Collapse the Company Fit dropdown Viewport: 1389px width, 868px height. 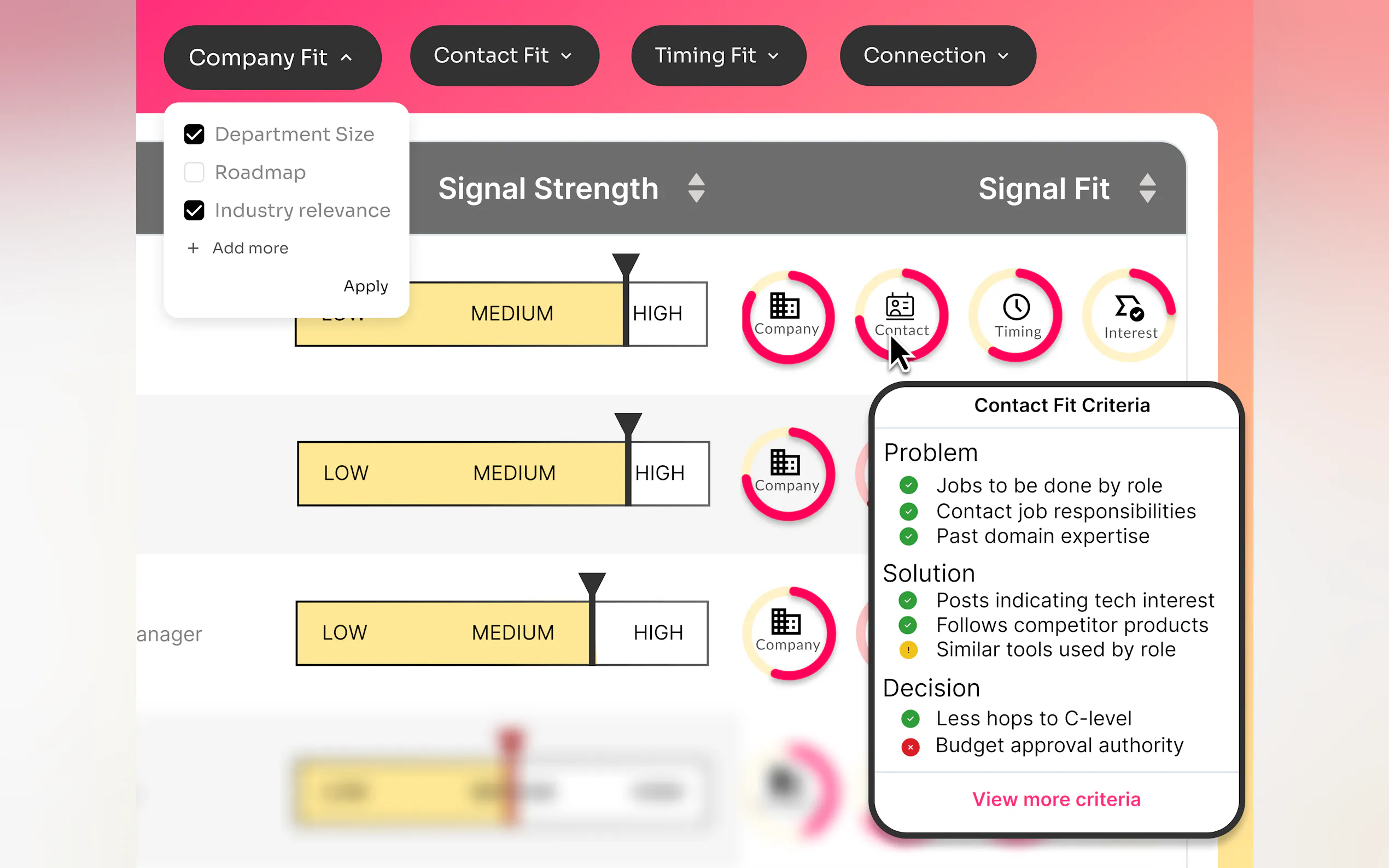coord(272,57)
